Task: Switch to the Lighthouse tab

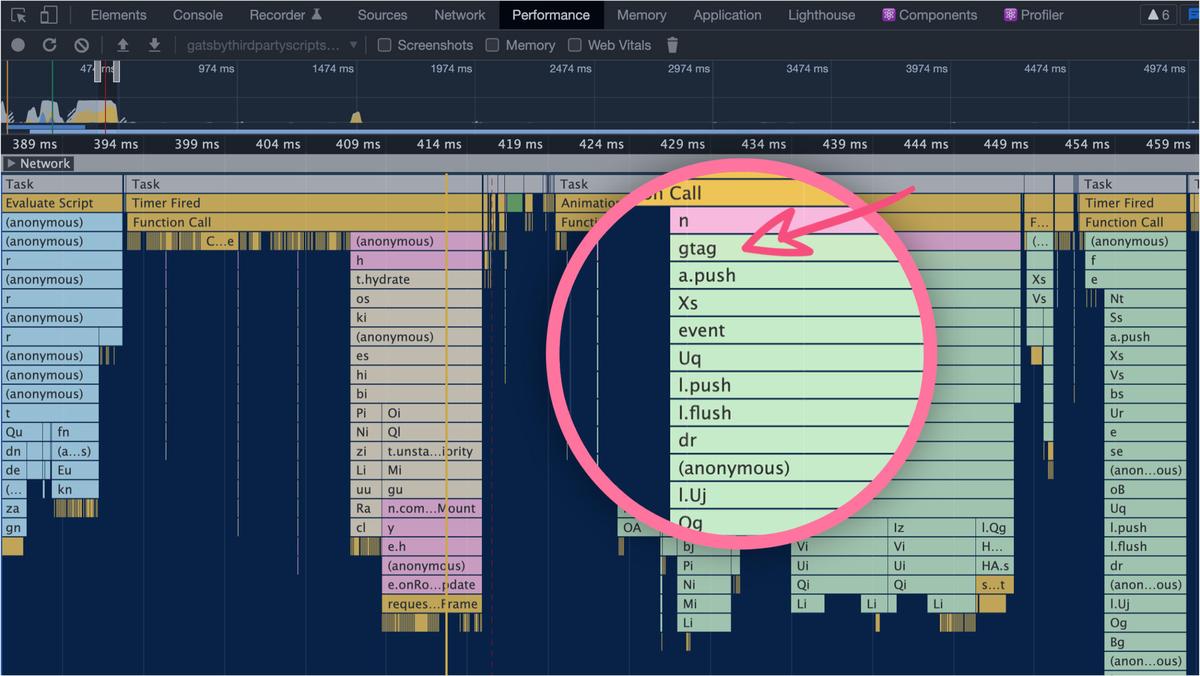Action: click(821, 15)
